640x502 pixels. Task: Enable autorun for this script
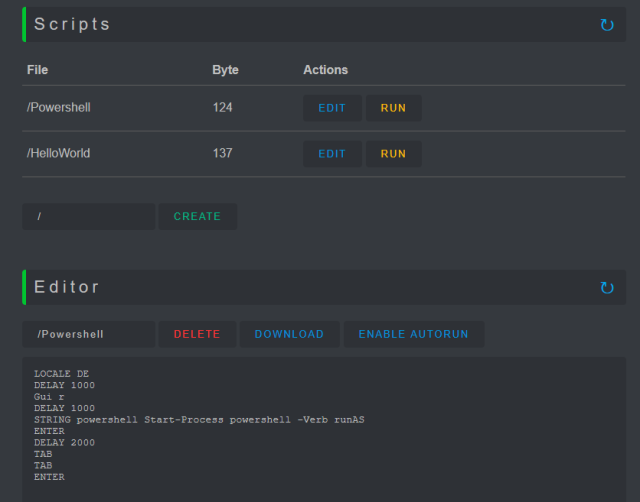pyautogui.click(x=413, y=334)
